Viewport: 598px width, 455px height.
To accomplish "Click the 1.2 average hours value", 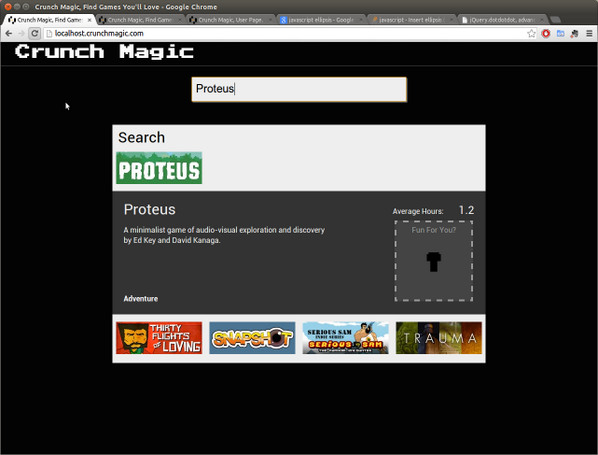I will click(466, 210).
